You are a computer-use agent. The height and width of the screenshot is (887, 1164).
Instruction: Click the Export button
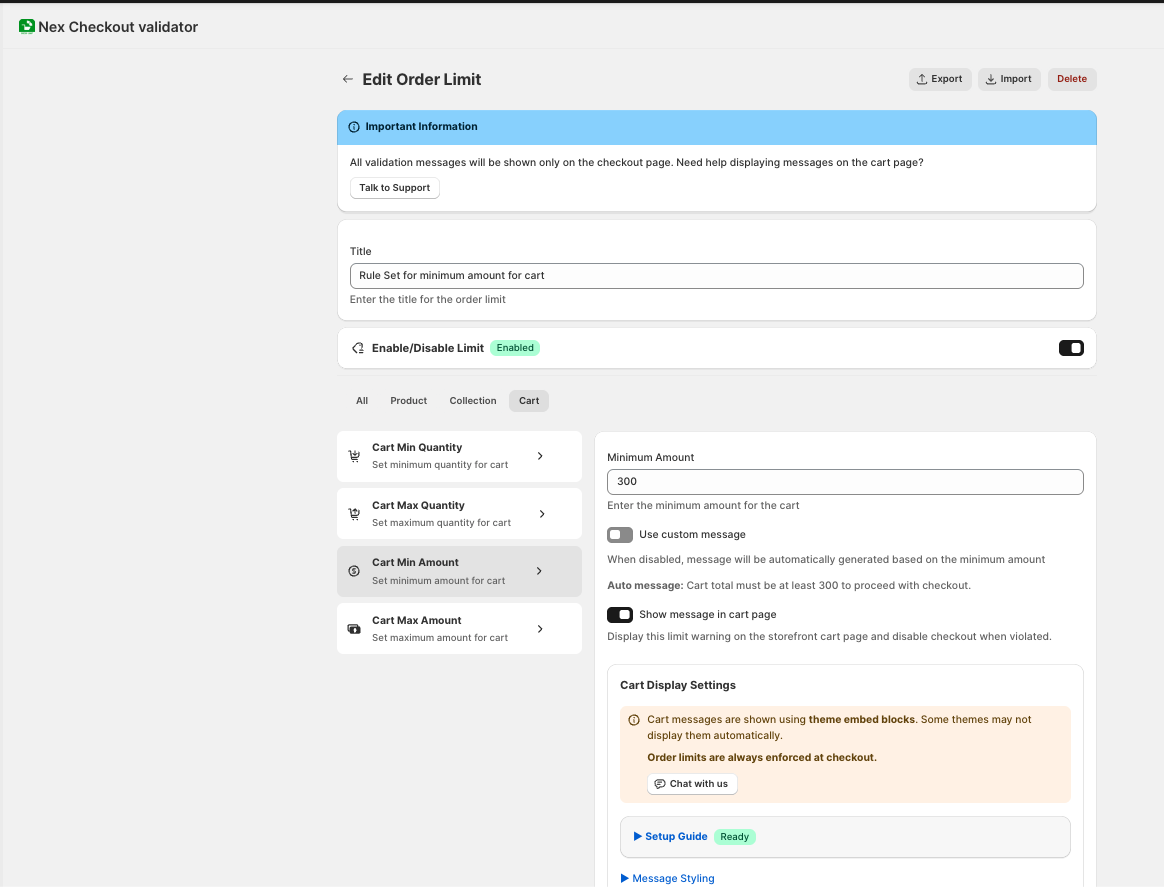(x=939, y=79)
